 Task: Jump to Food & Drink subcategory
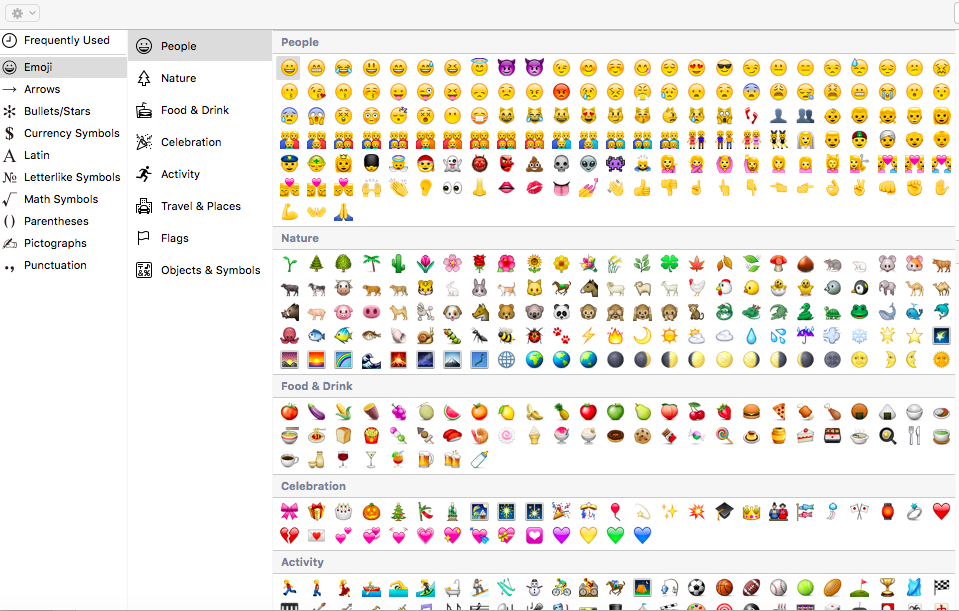[x=193, y=111]
